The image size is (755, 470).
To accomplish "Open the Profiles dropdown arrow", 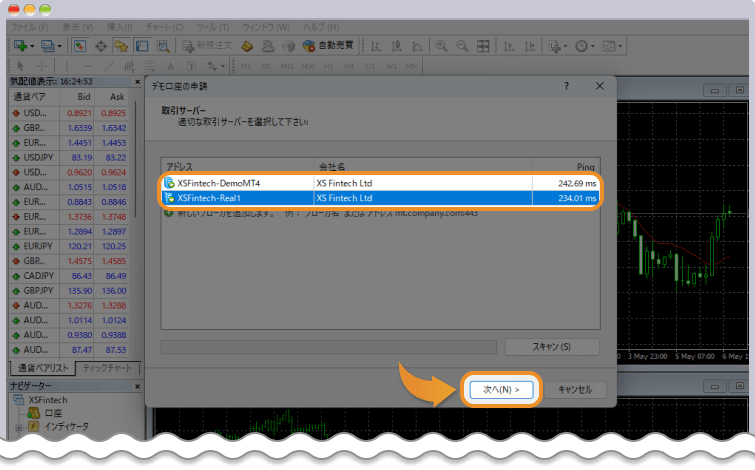I will [x=60, y=46].
